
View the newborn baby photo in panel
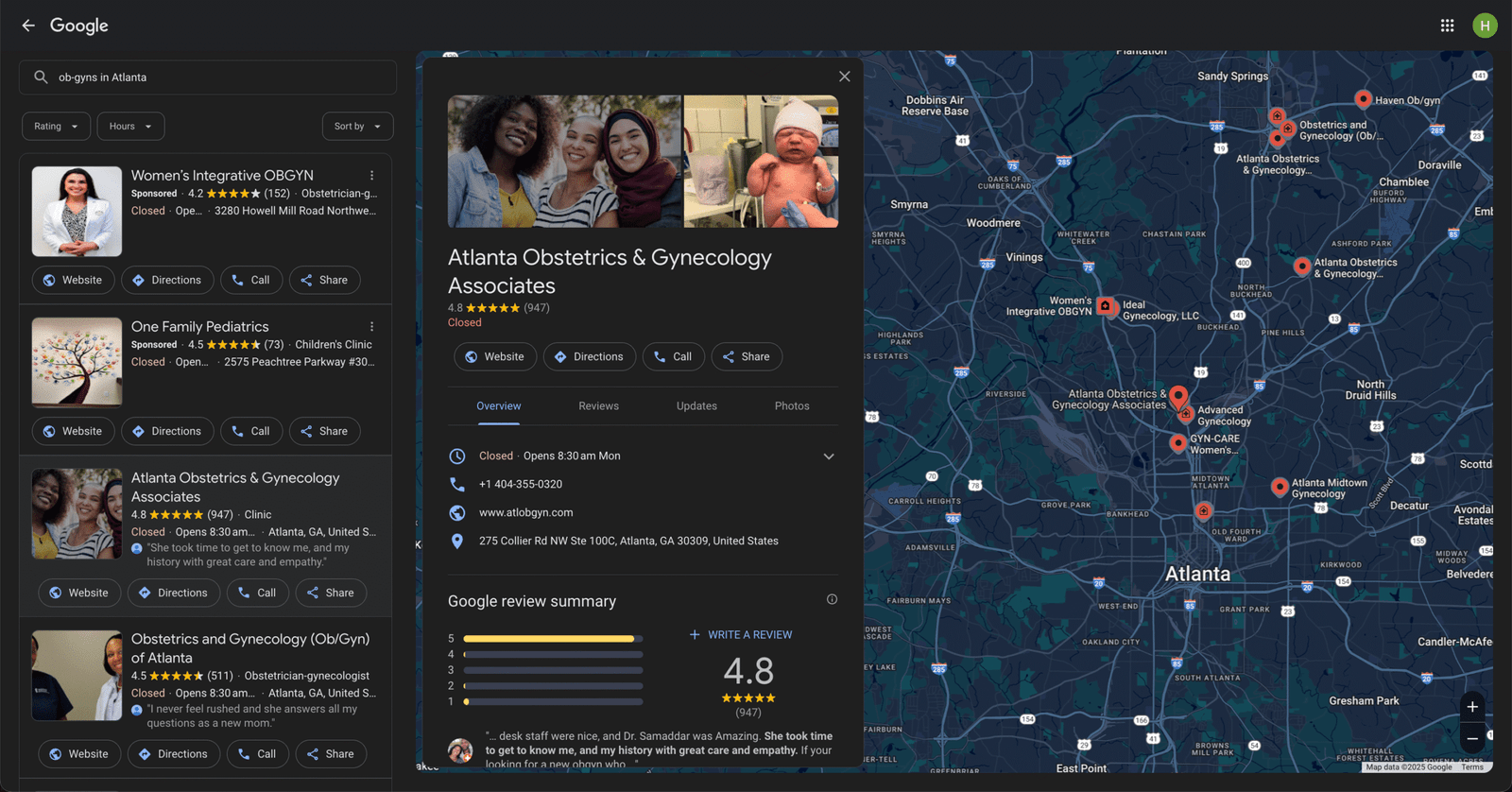click(761, 162)
